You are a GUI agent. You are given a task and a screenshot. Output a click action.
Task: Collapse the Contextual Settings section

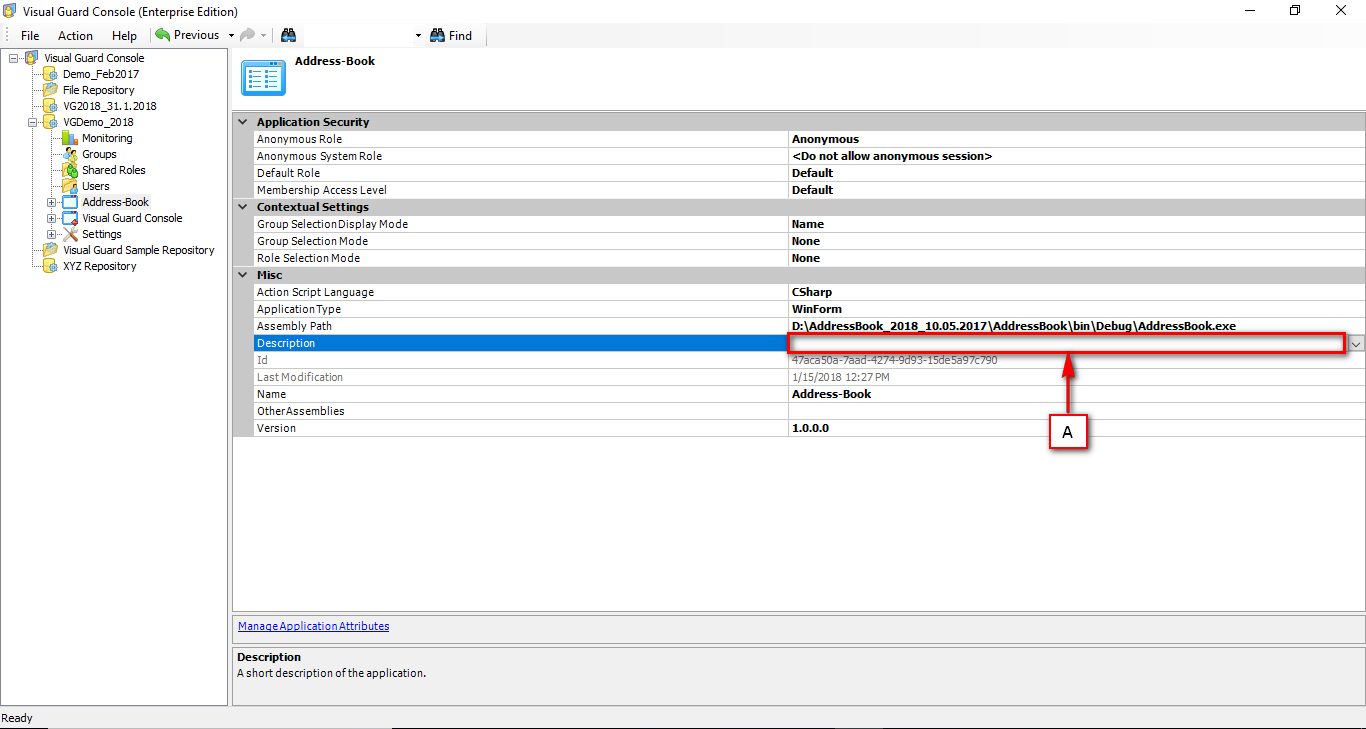(x=242, y=207)
